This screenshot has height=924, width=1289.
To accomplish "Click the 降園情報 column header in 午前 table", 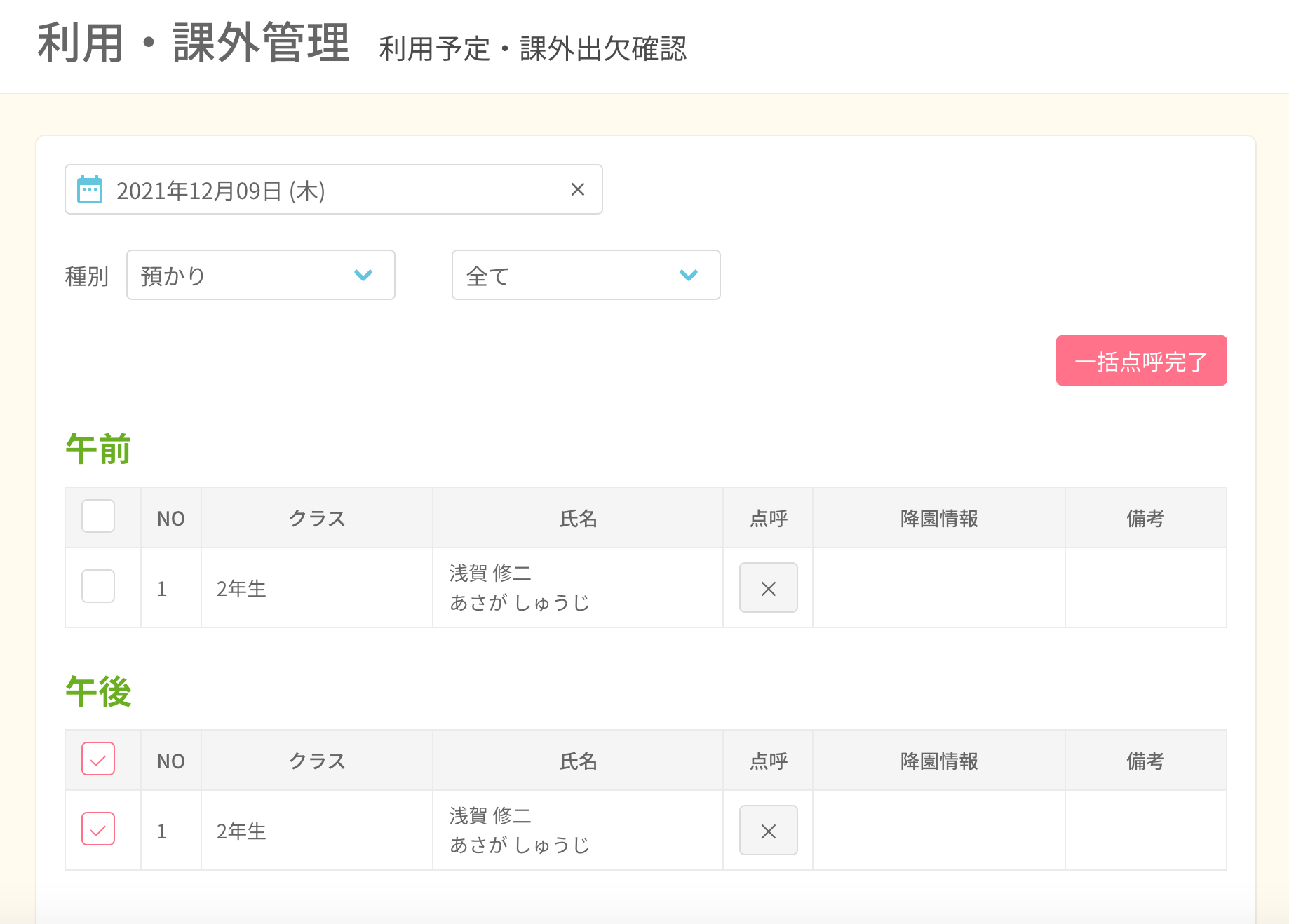I will (x=939, y=519).
